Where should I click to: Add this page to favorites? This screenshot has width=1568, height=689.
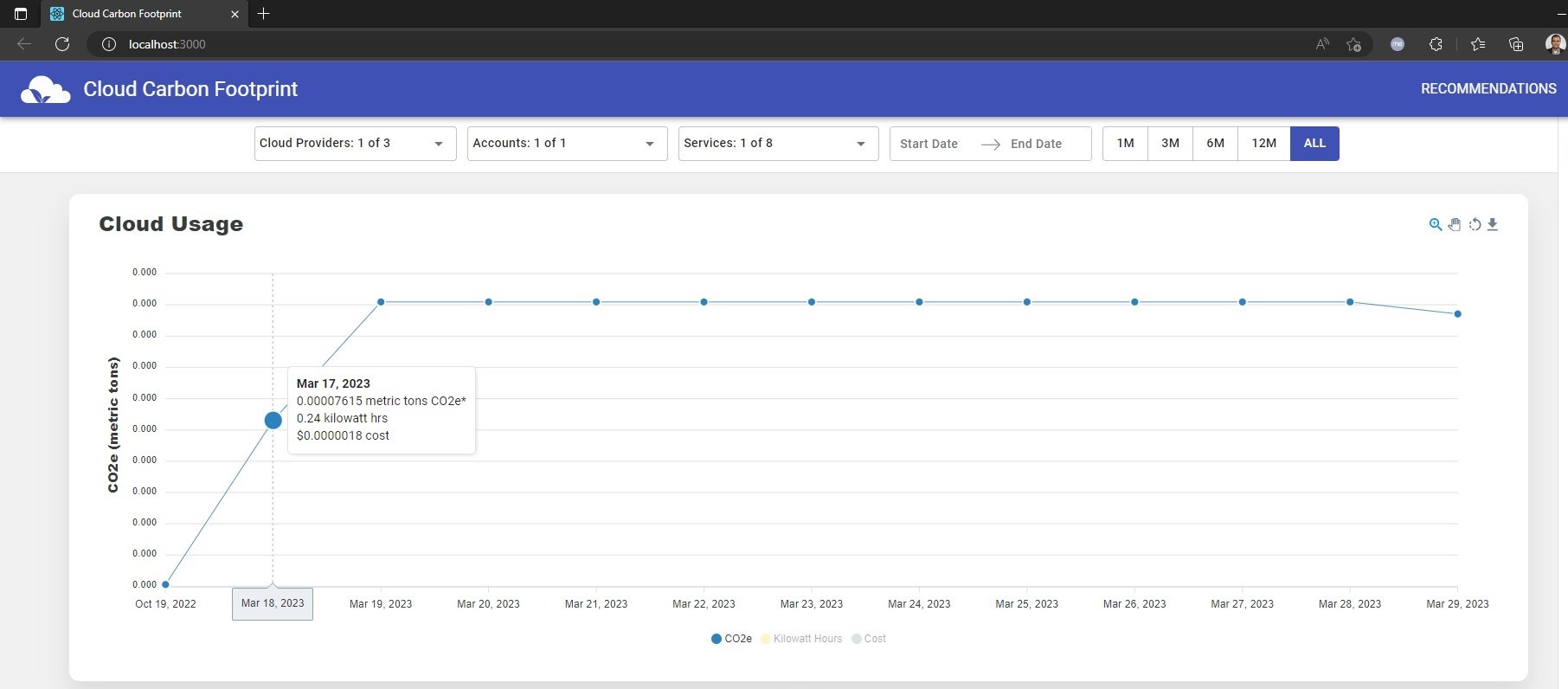pyautogui.click(x=1354, y=44)
